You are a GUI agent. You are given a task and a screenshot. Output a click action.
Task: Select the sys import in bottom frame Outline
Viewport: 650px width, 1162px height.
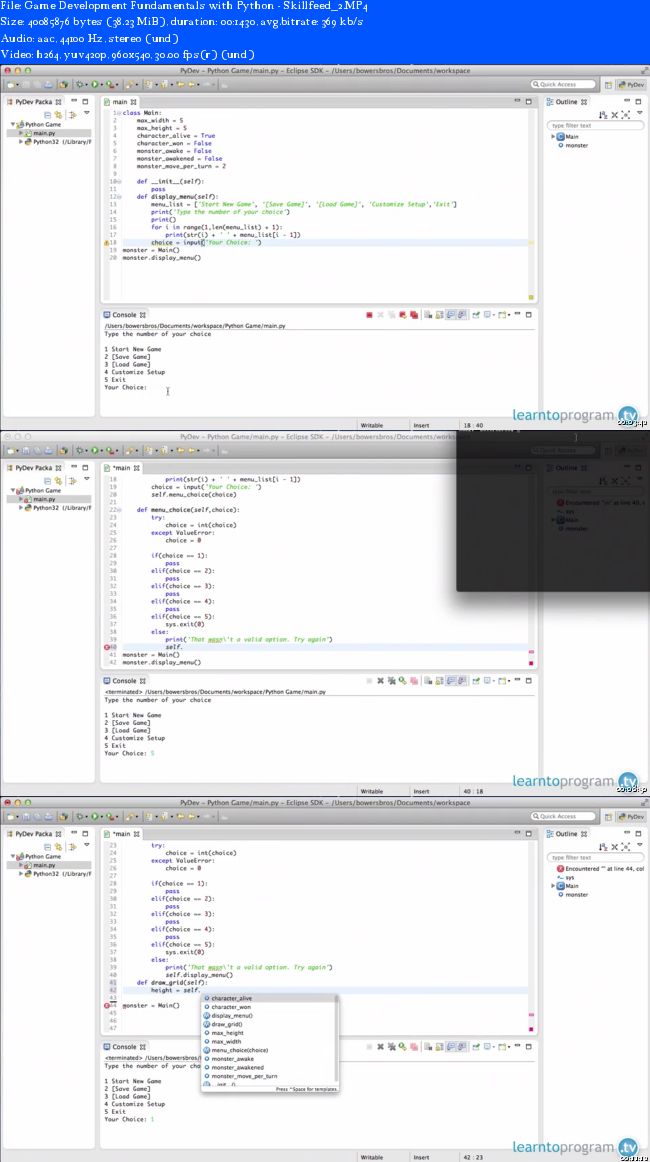(x=569, y=877)
